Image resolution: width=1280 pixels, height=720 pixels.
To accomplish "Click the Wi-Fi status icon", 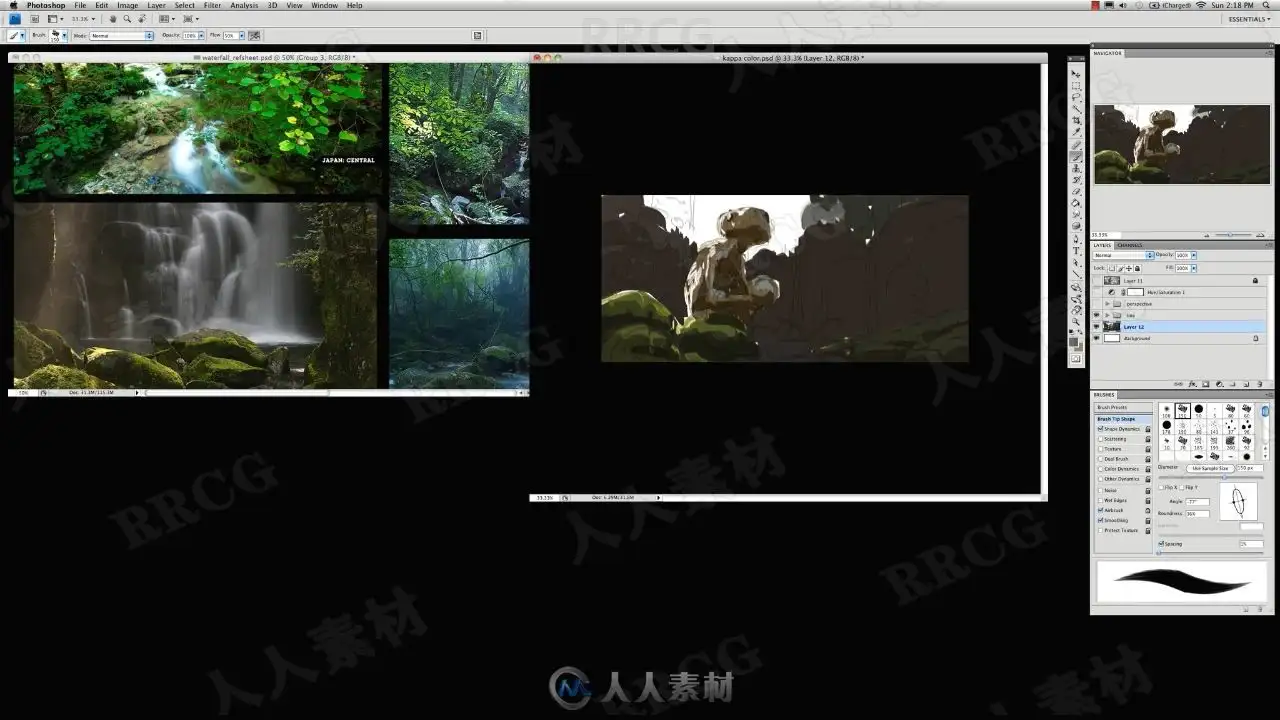I will [1200, 5].
